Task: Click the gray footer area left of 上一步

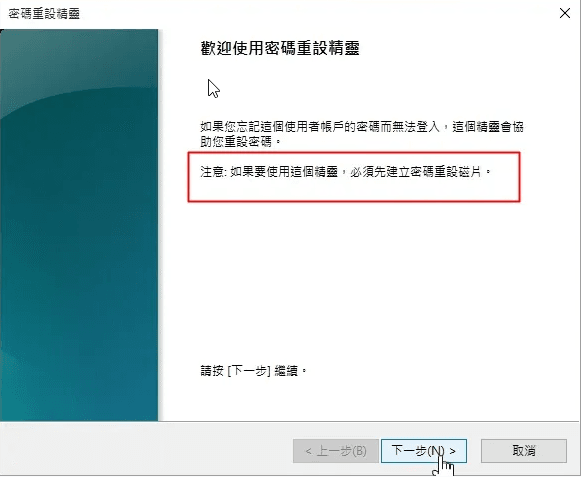Action: (x=146, y=449)
